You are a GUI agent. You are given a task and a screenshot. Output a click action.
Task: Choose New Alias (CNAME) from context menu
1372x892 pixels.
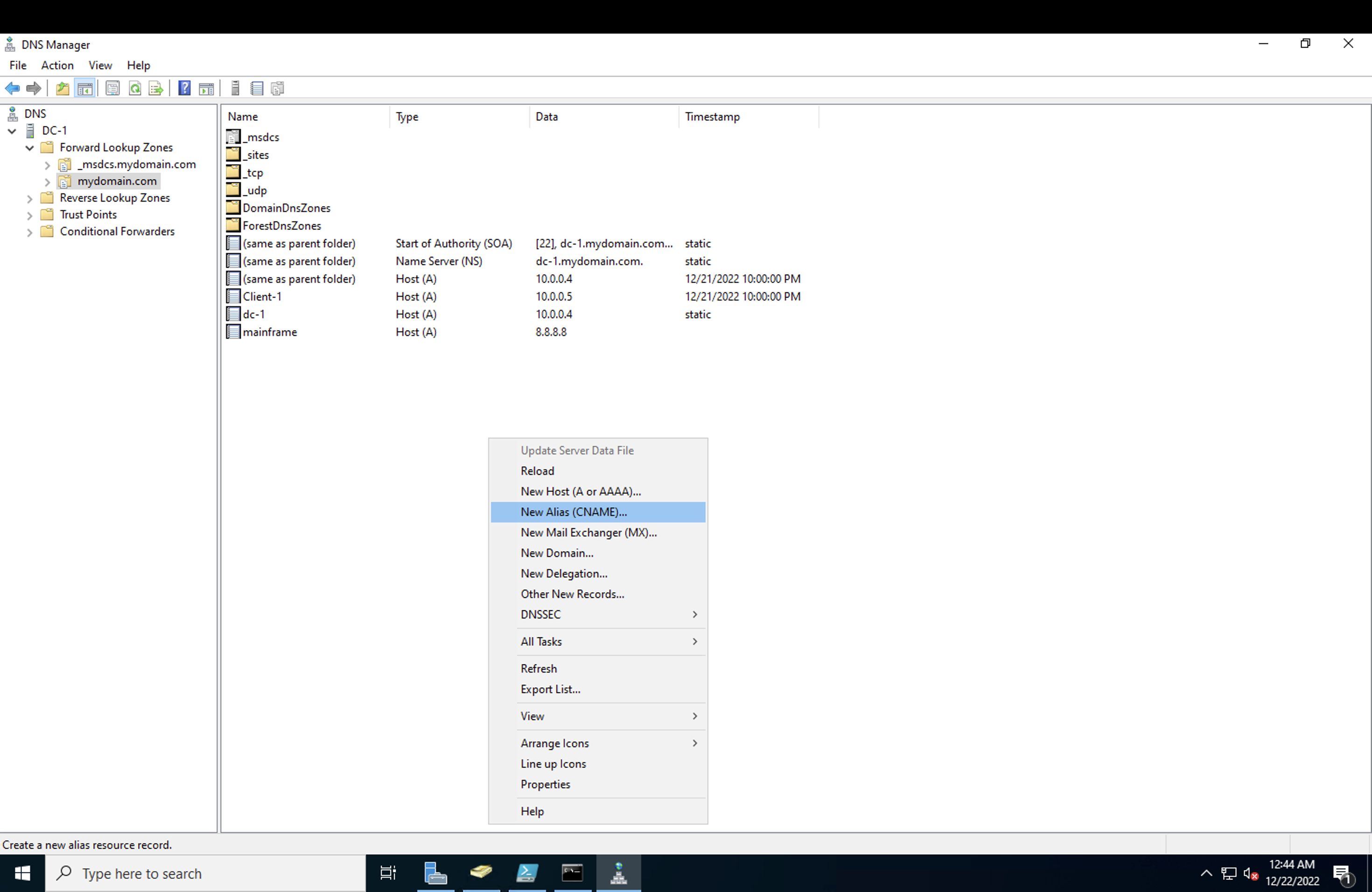coord(573,512)
